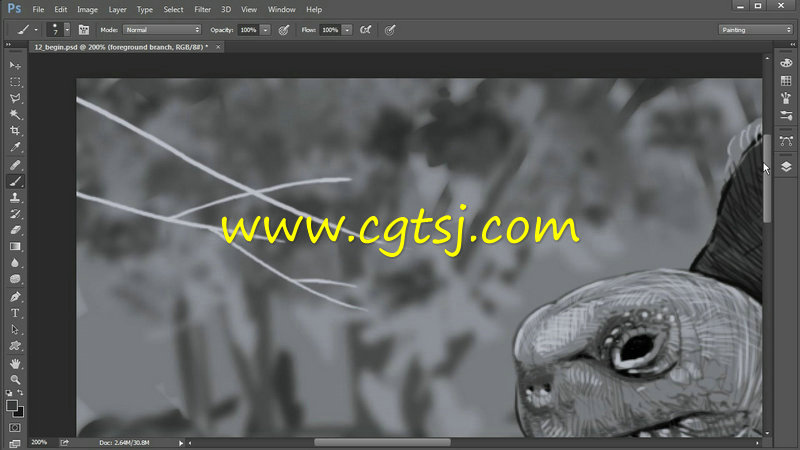
Task: Select the History Brush tool
Action: (15, 214)
